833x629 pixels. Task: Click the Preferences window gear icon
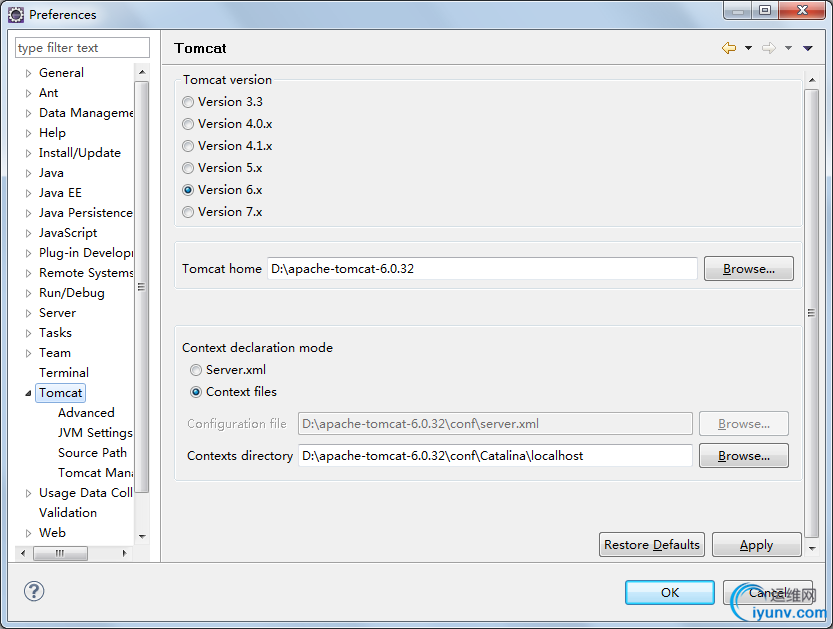tap(16, 15)
